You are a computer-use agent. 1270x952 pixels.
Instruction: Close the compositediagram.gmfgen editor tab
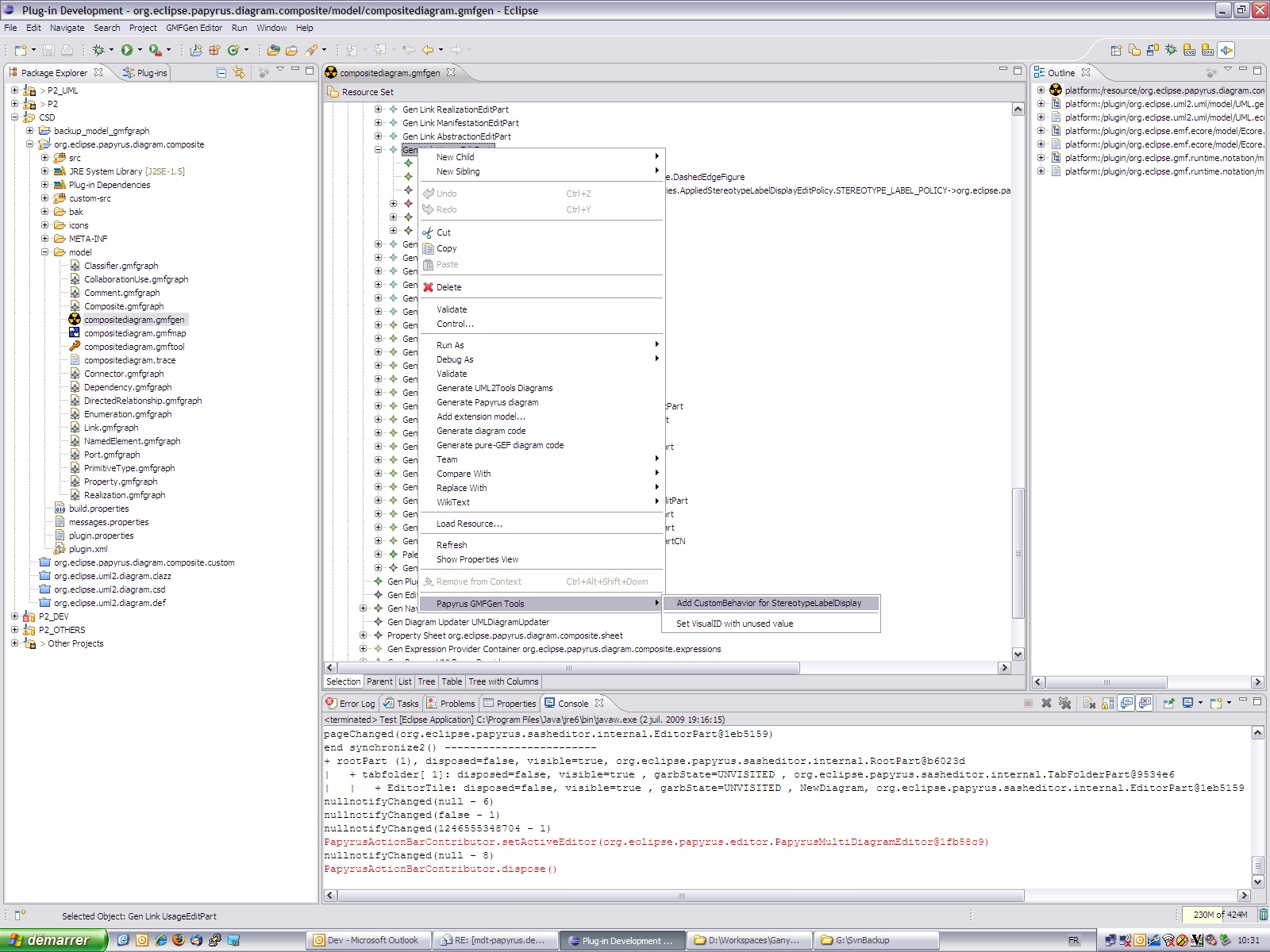pos(451,72)
